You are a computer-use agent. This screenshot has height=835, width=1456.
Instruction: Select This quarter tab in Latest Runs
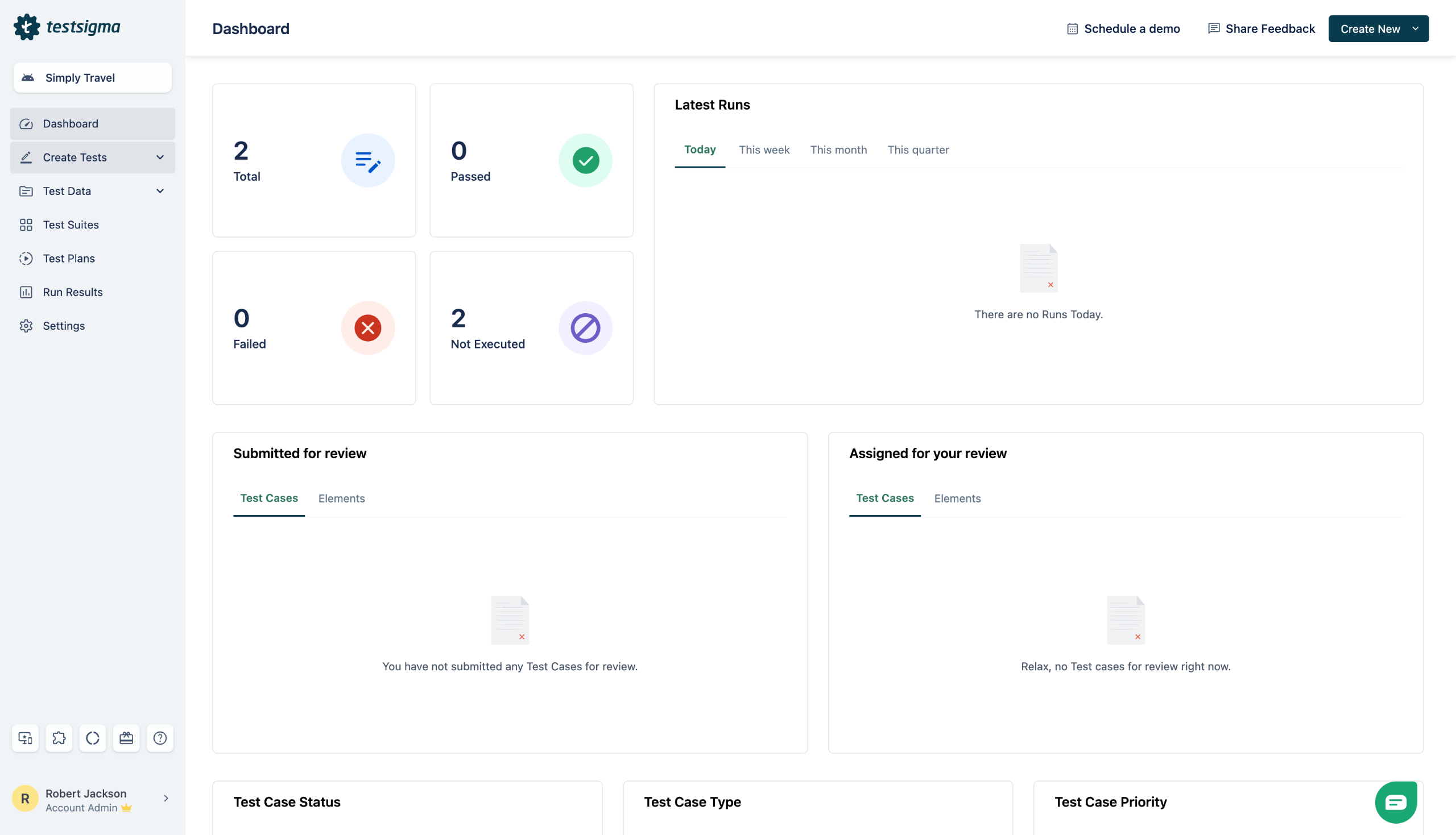point(918,149)
